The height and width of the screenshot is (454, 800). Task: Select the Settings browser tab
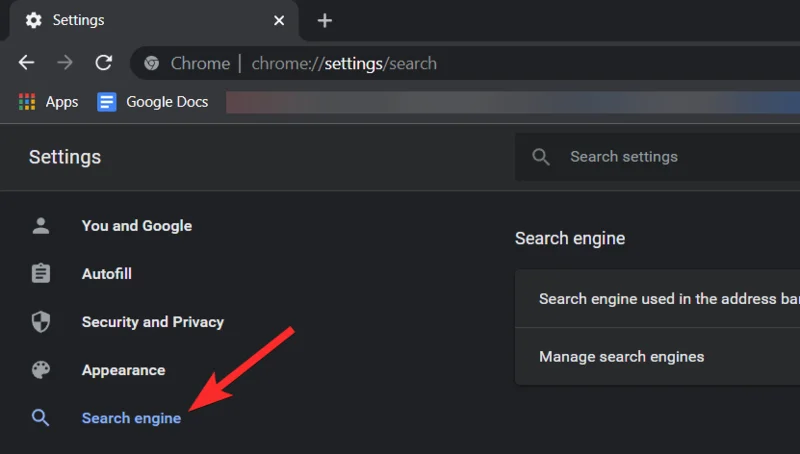(154, 20)
